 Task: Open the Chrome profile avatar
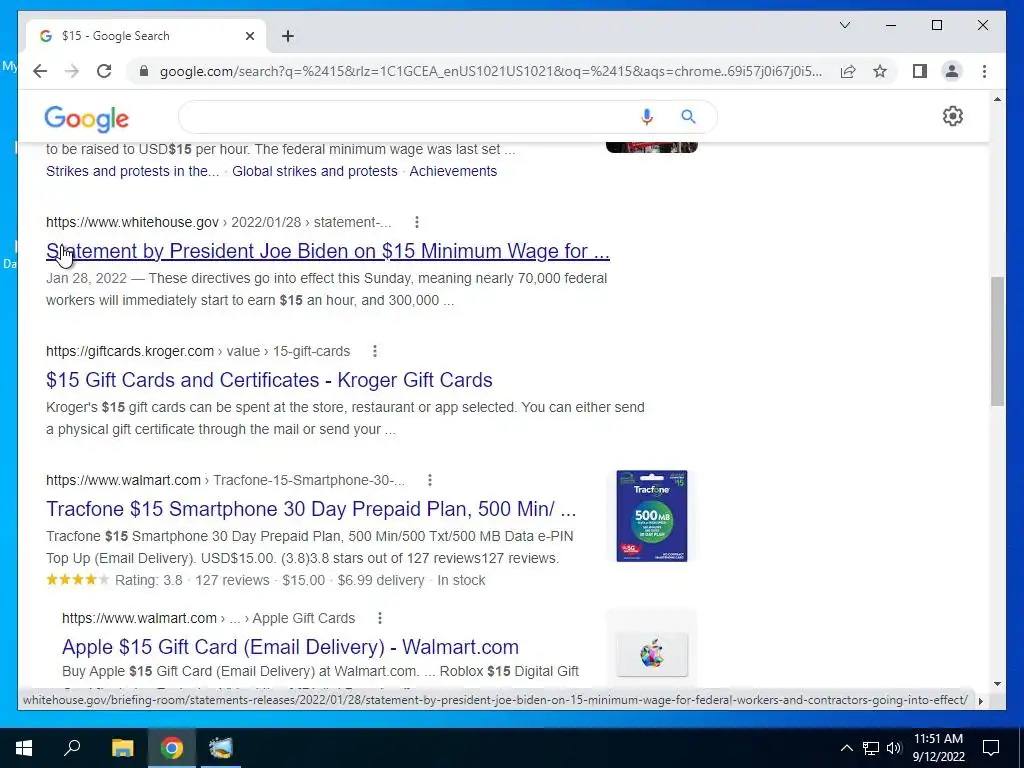pos(952,71)
